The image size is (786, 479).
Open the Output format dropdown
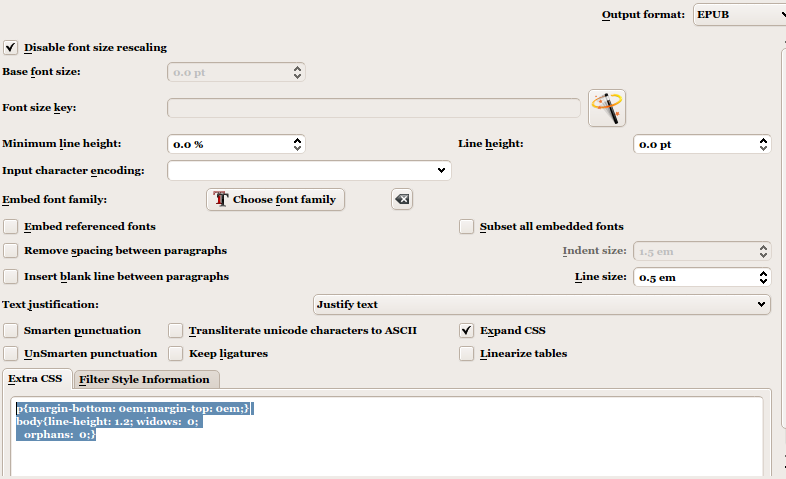tap(738, 14)
